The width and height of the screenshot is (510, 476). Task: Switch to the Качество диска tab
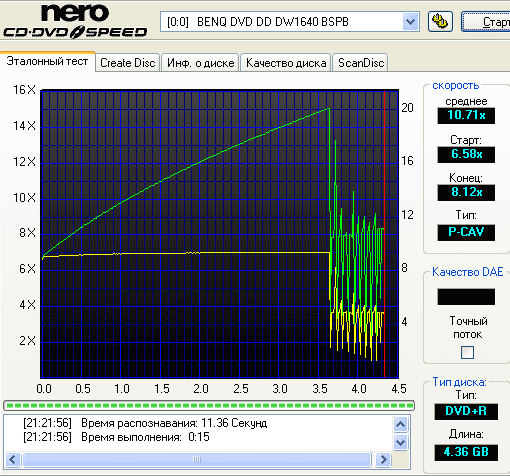pos(286,63)
